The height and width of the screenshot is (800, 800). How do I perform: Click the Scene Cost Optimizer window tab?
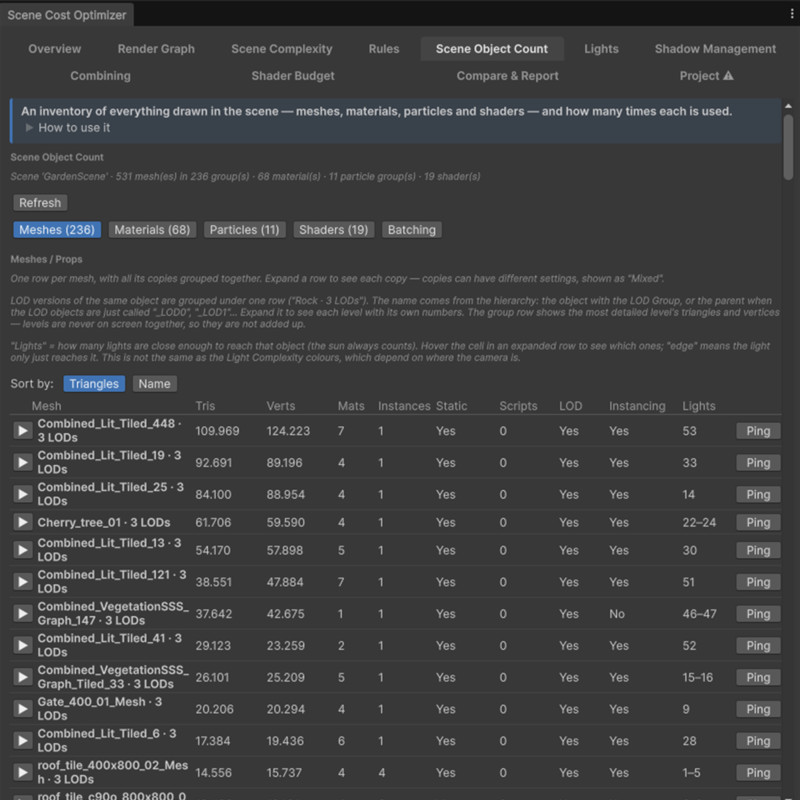pyautogui.click(x=67, y=15)
